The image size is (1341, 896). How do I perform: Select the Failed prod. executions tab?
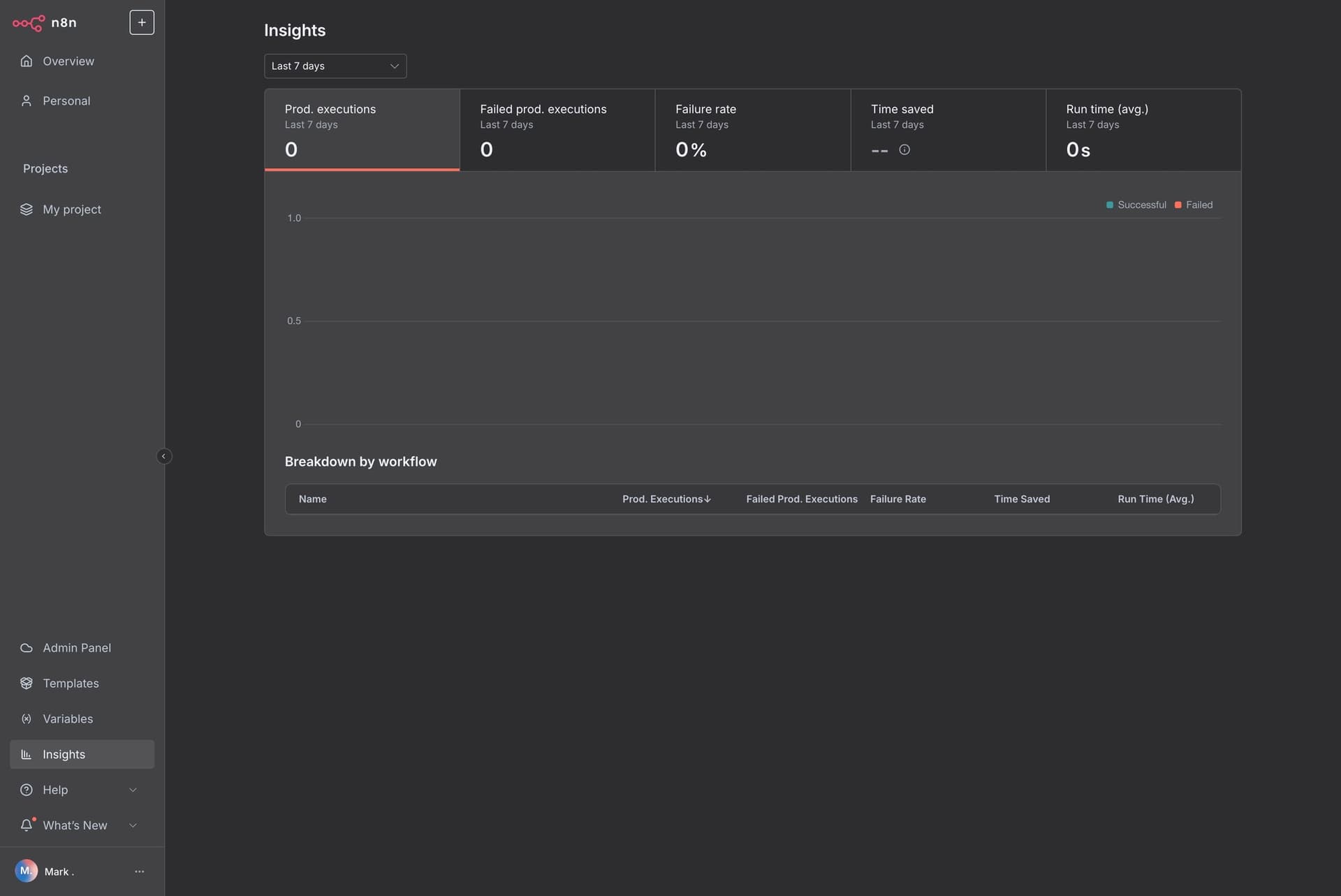[x=557, y=130]
